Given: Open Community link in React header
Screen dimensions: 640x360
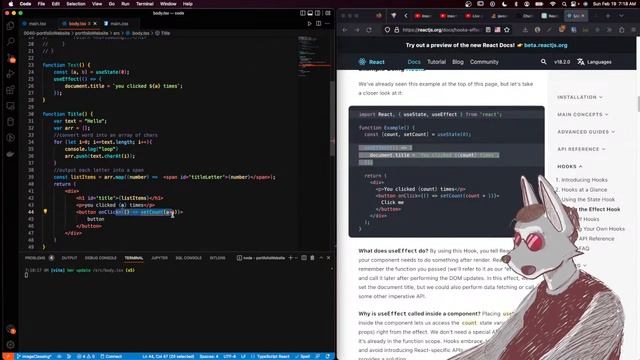Looking at the screenshot, I should click(484, 62).
